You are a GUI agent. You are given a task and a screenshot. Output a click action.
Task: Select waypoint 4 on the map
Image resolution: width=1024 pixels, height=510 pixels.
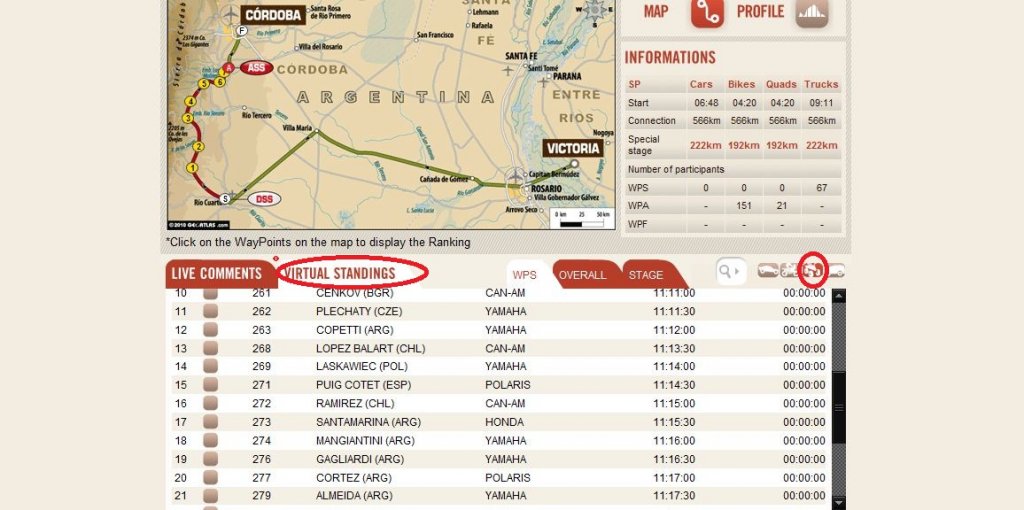point(190,101)
